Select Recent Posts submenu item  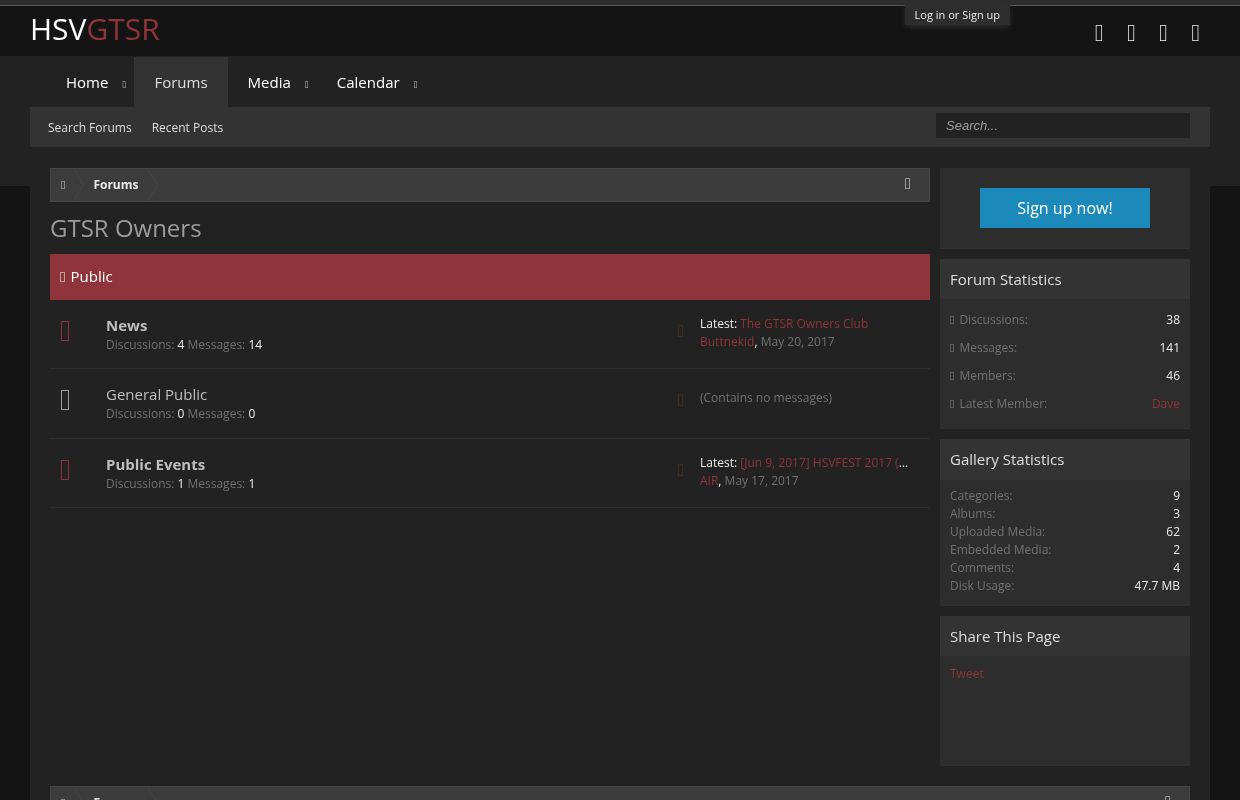click(x=187, y=127)
